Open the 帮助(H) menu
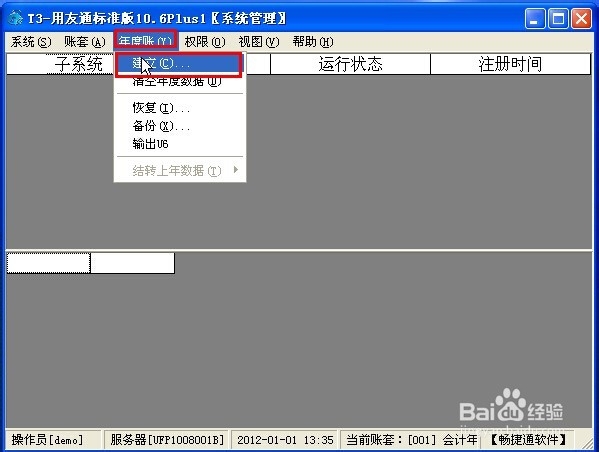 [x=313, y=41]
